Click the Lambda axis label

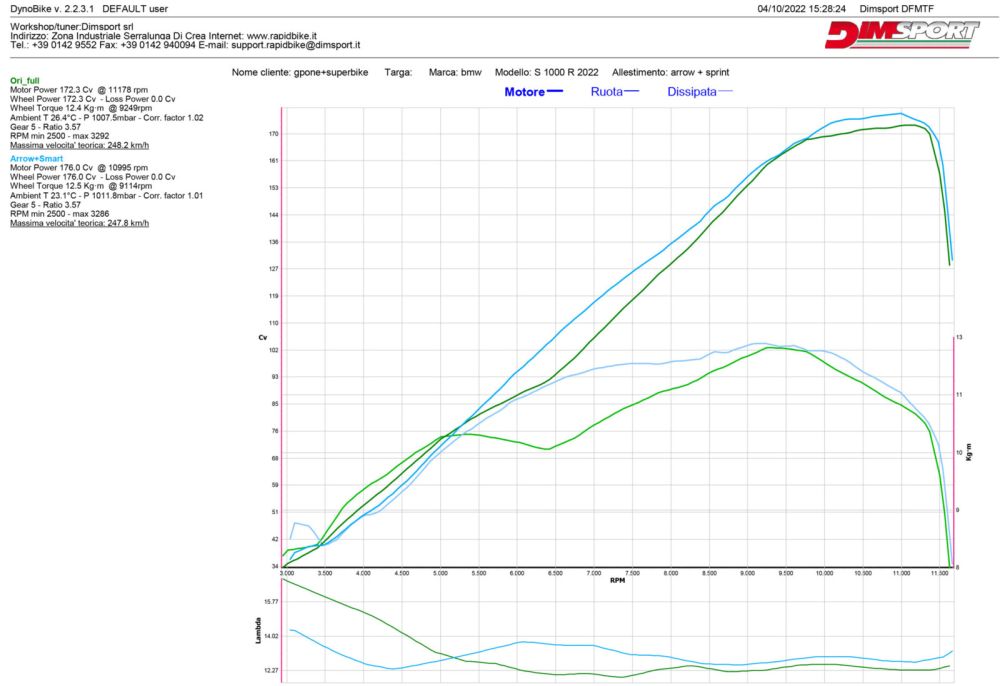coord(261,630)
